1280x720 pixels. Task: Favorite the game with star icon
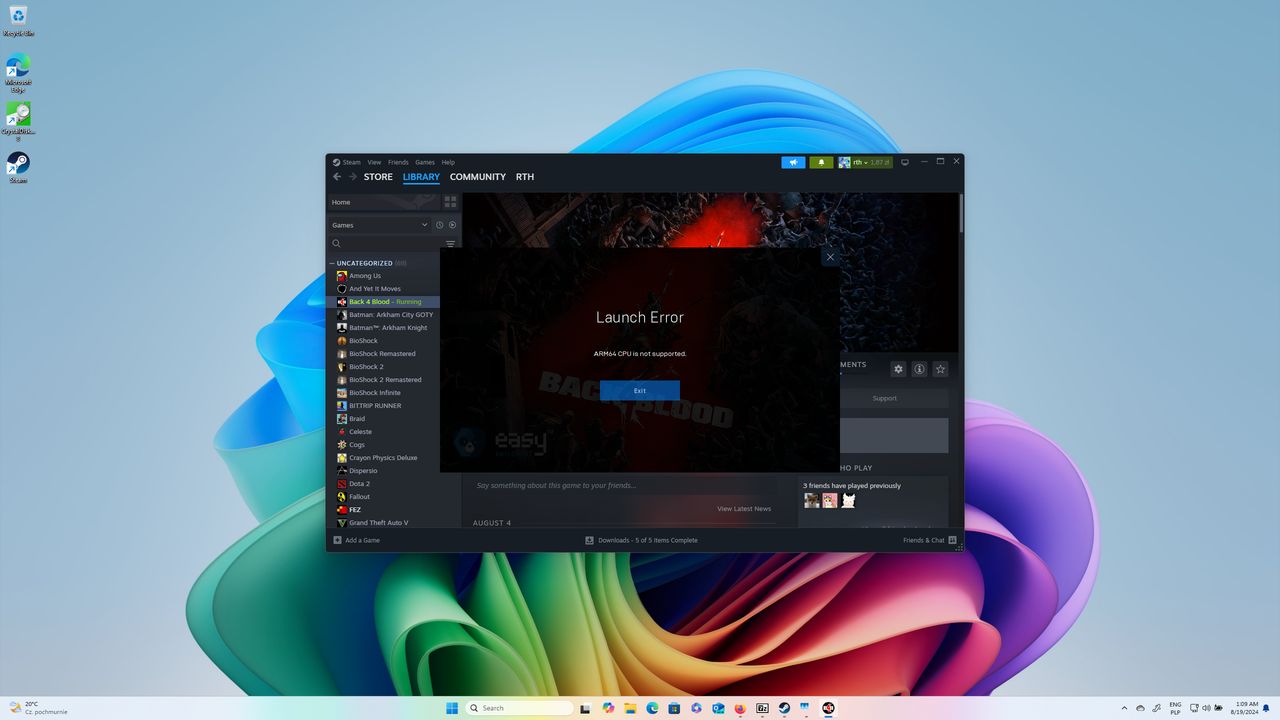click(940, 369)
